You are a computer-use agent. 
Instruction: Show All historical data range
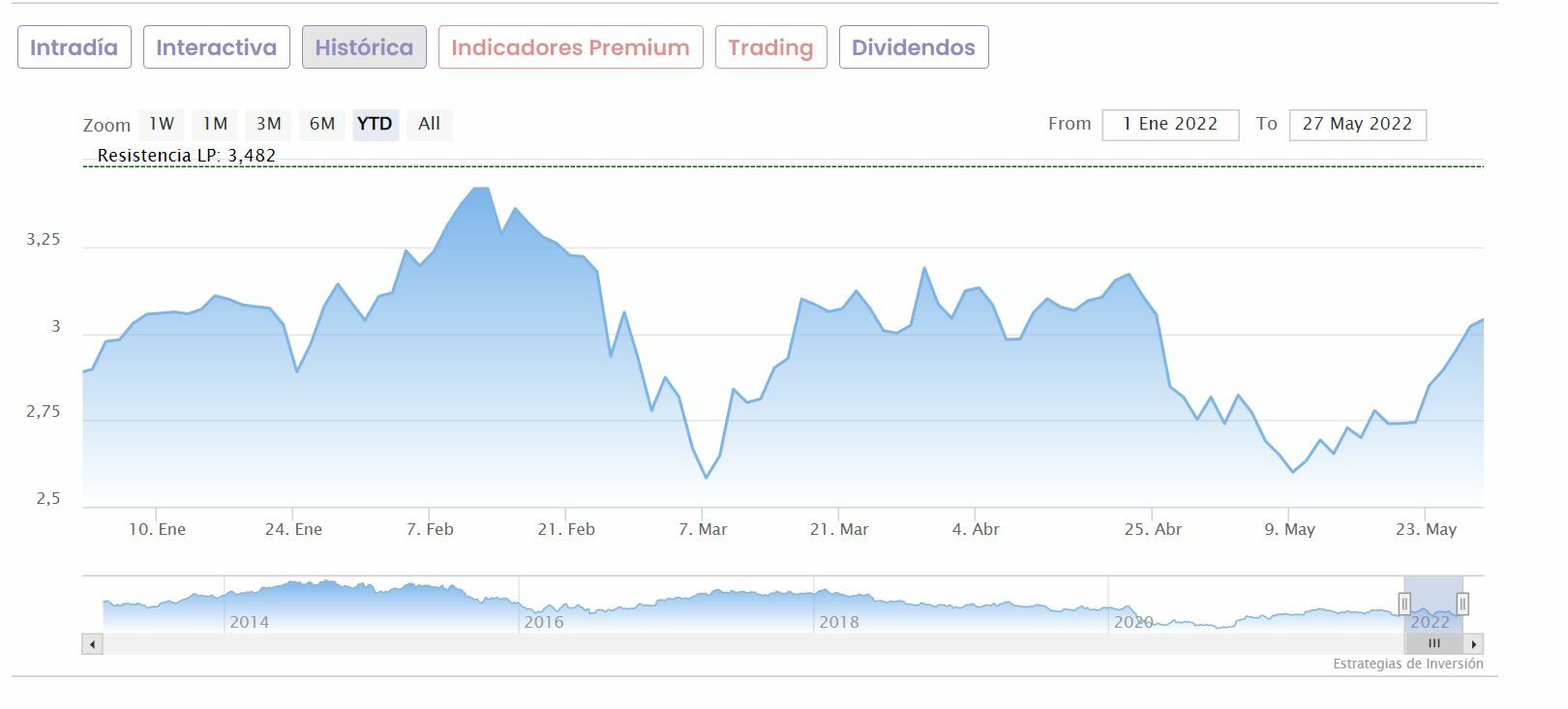429,124
